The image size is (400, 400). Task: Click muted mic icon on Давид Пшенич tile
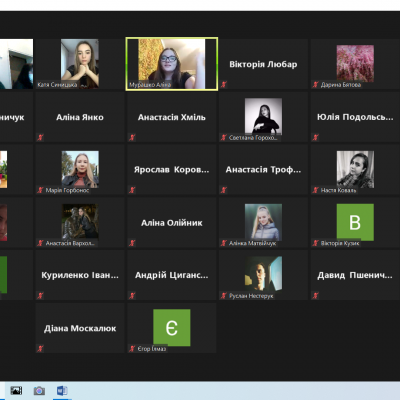click(x=315, y=295)
